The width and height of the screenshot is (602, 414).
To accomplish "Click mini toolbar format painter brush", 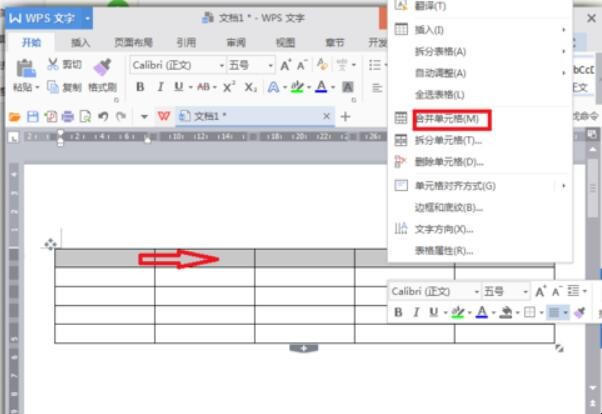I will pos(580,312).
